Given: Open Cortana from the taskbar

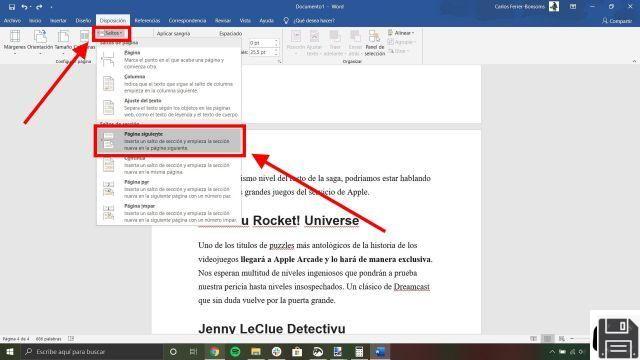Looking at the screenshot, I should (x=173, y=351).
